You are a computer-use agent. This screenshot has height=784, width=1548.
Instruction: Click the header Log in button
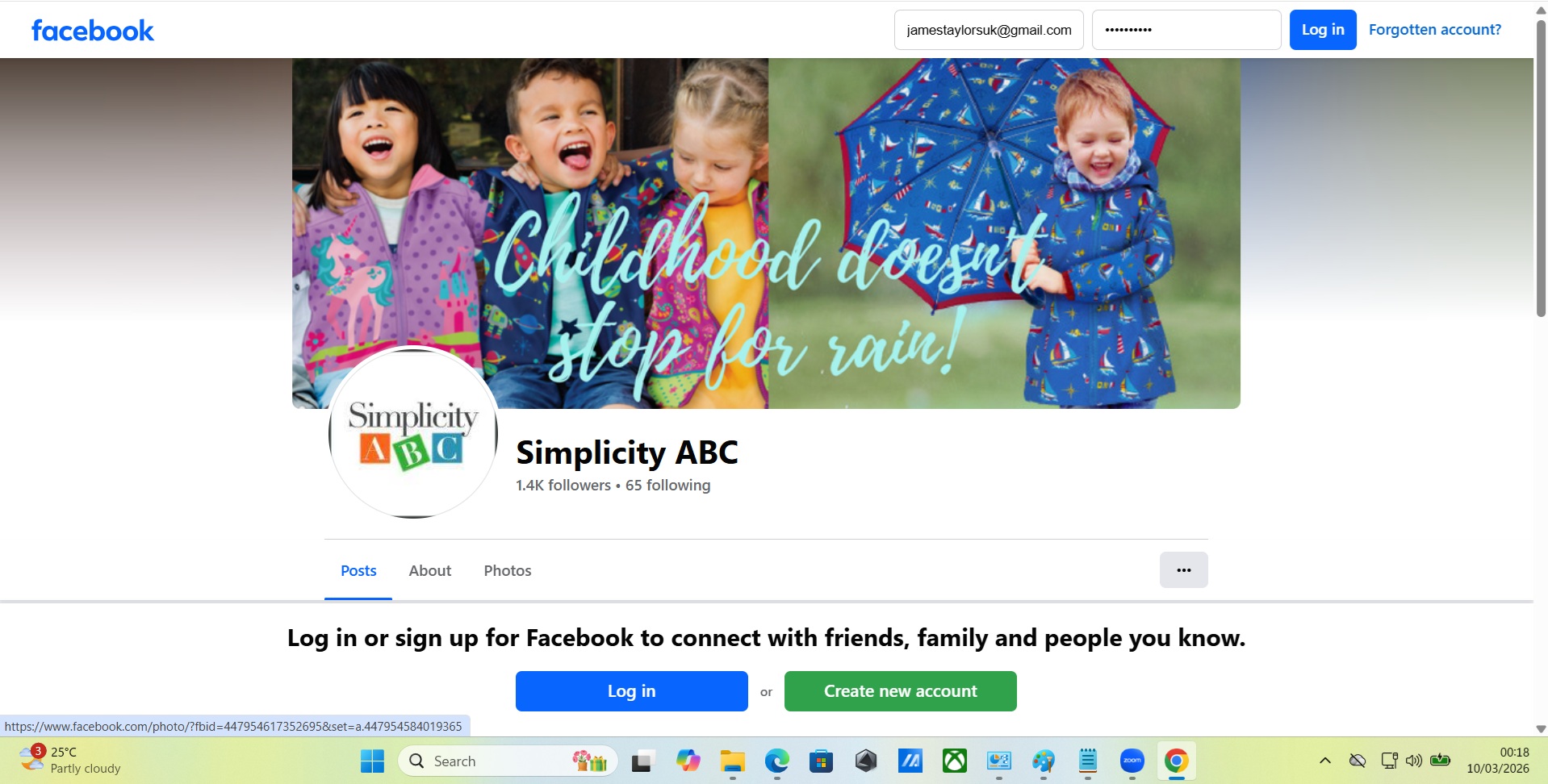tap(1322, 30)
